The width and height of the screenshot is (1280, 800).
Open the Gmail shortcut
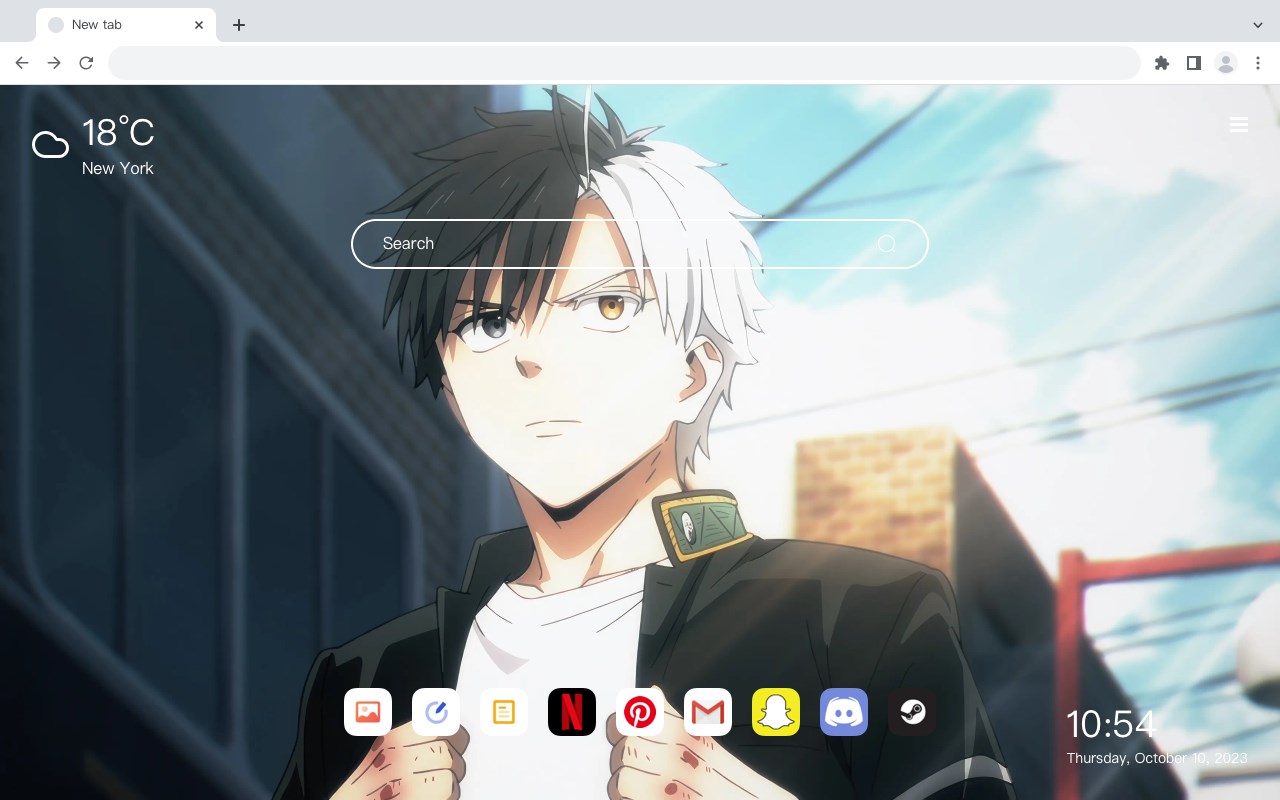click(x=708, y=712)
